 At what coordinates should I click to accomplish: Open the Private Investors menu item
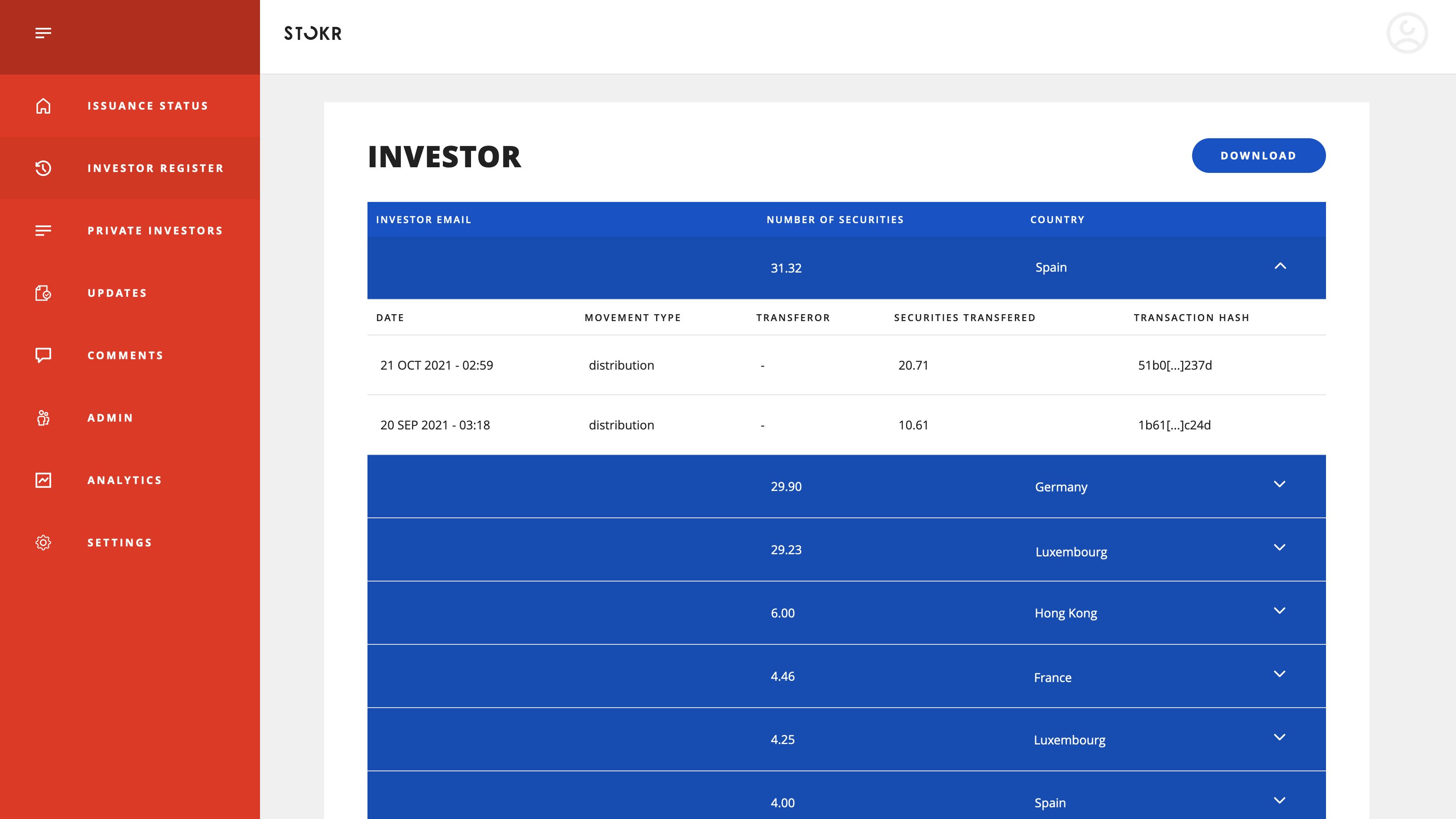(x=155, y=231)
